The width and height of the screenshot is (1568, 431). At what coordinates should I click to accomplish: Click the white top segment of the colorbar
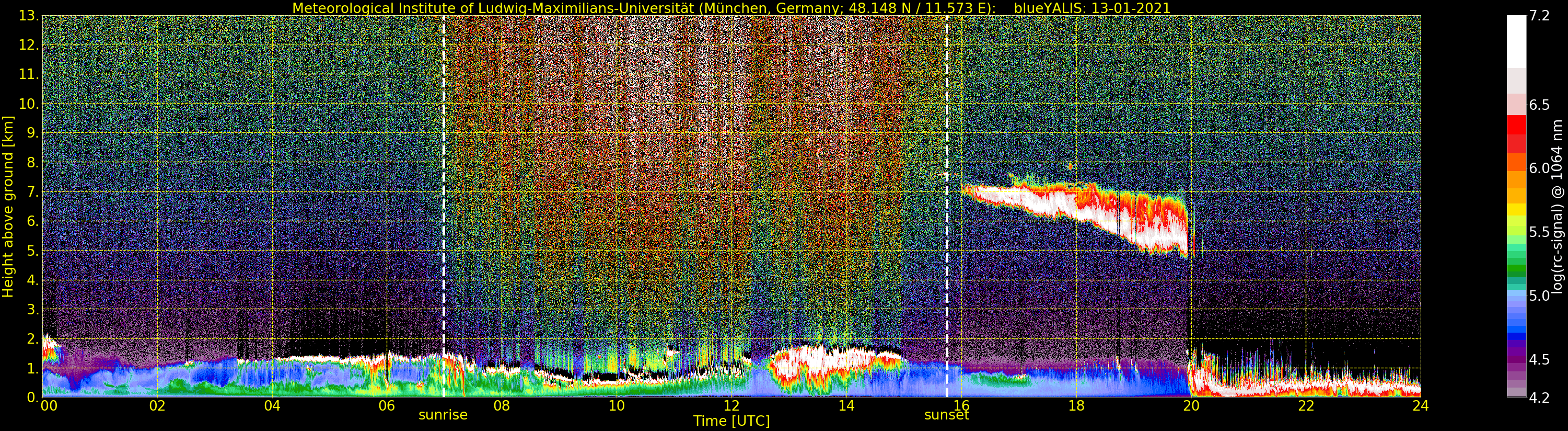pos(1516,41)
